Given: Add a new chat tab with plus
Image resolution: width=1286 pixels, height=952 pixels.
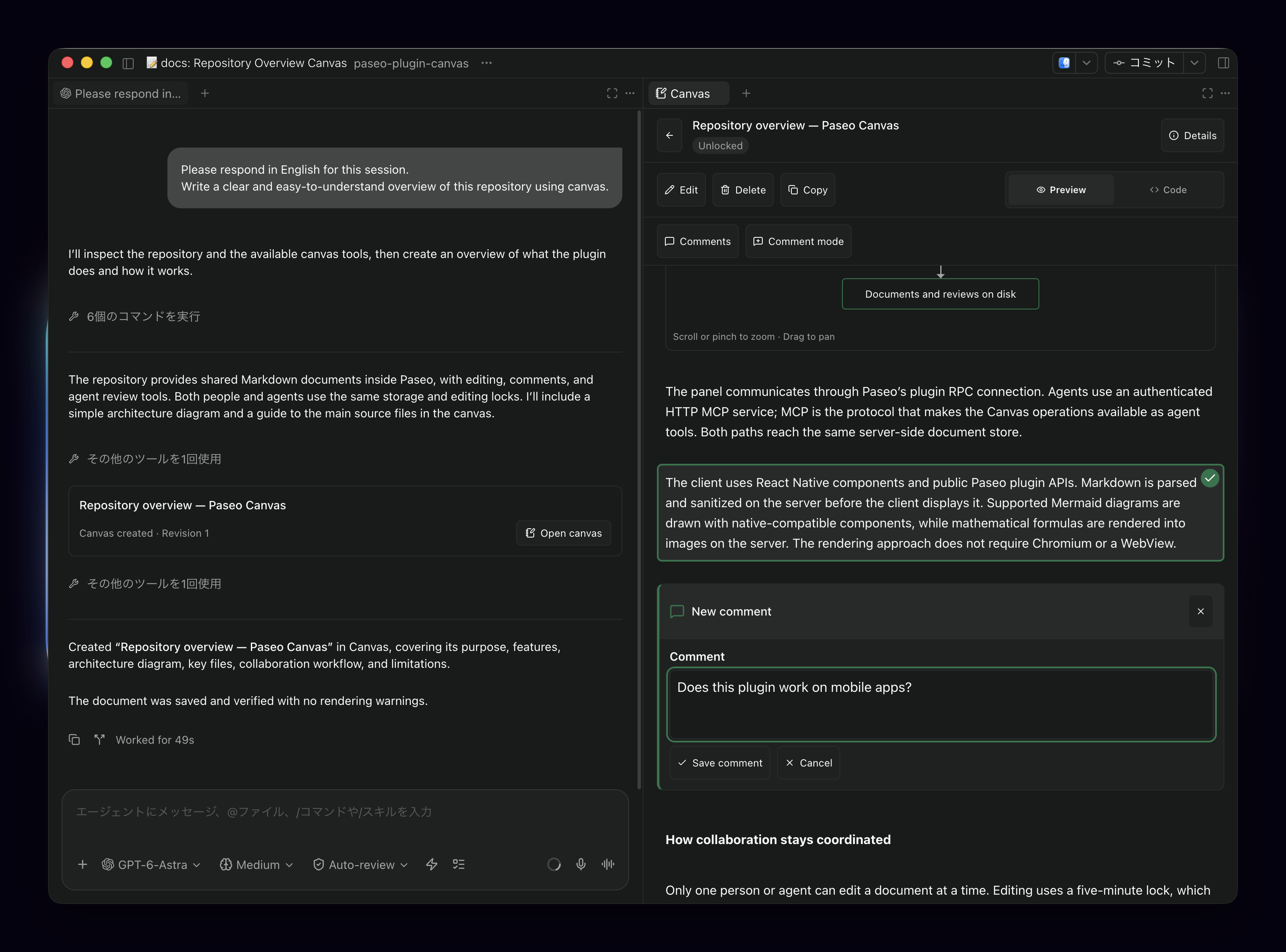Looking at the screenshot, I should pos(204,93).
